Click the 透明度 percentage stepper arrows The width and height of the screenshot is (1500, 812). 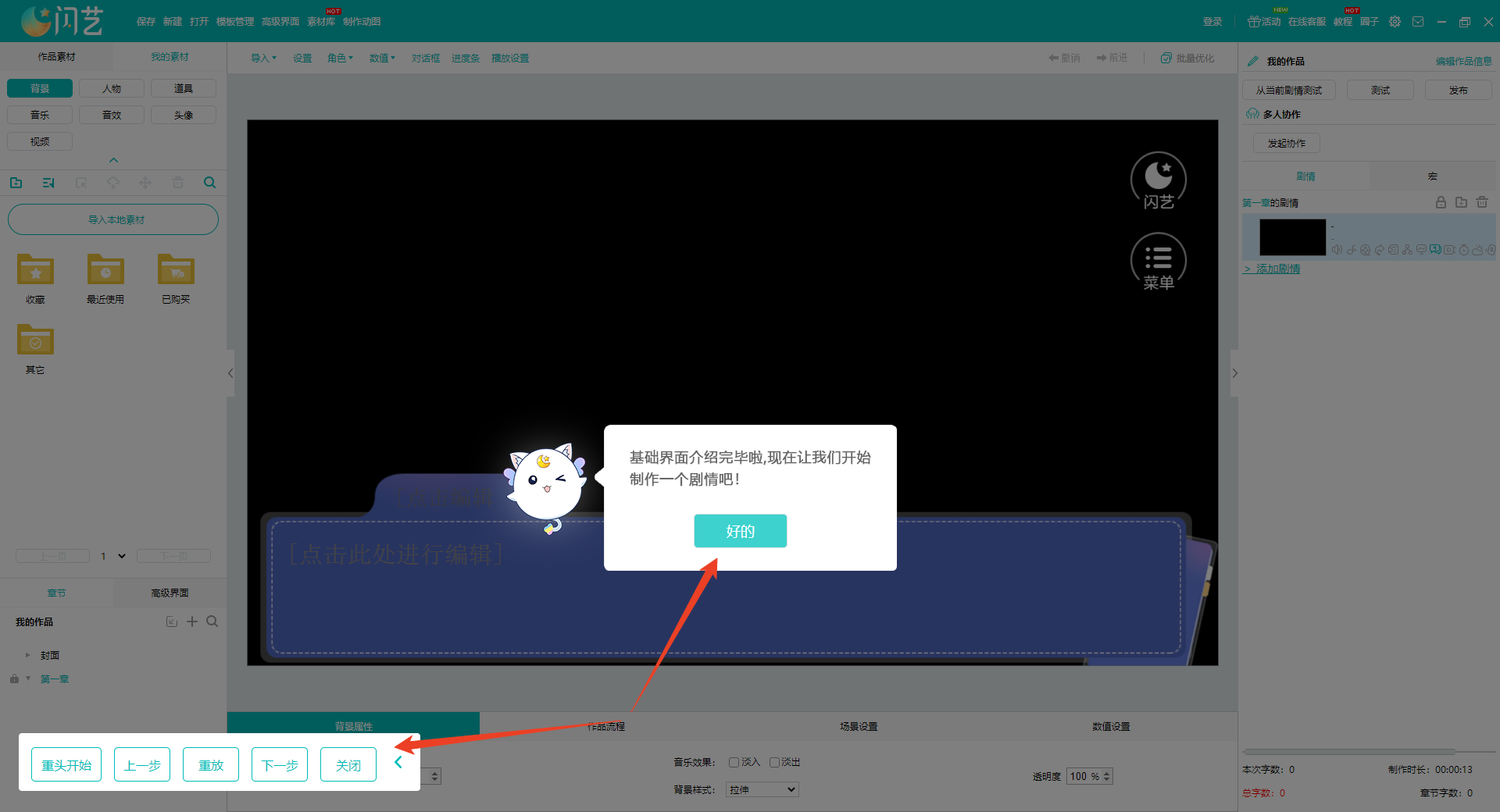click(x=1106, y=776)
